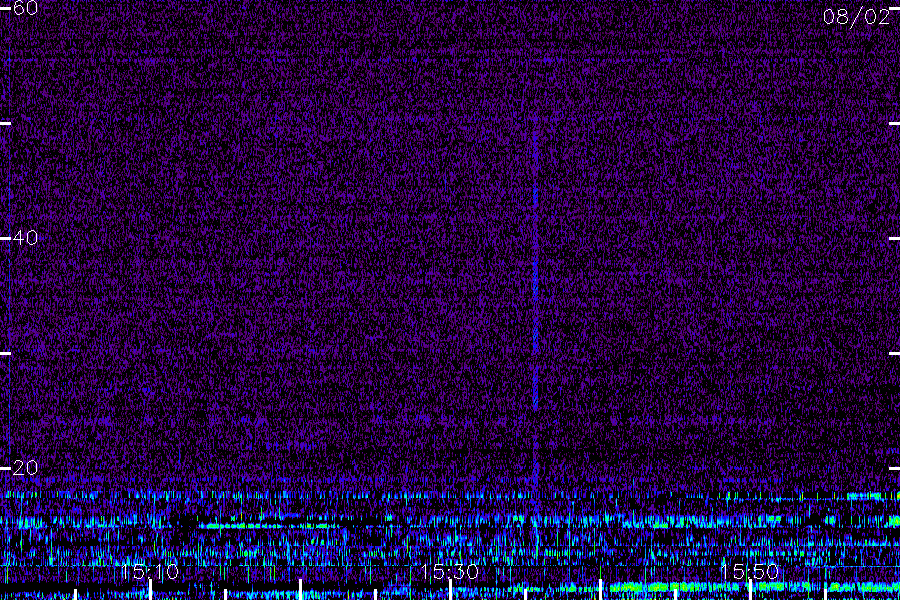Click the 15:30 time label

(450, 572)
